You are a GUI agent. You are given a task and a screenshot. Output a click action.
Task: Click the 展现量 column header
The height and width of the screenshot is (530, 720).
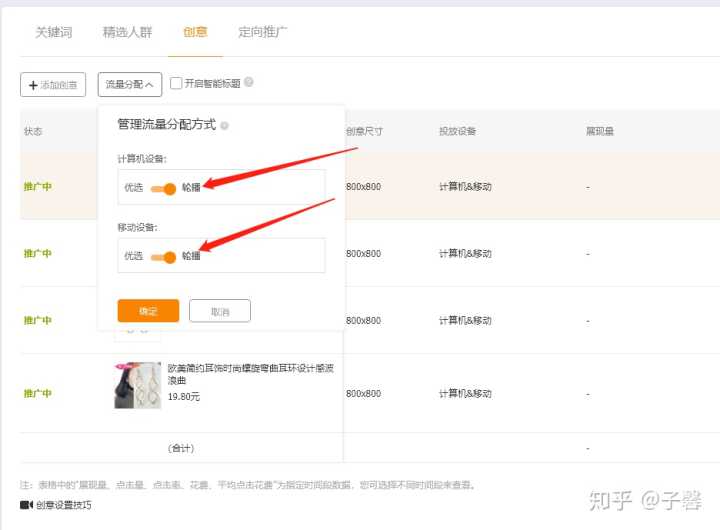coord(600,131)
